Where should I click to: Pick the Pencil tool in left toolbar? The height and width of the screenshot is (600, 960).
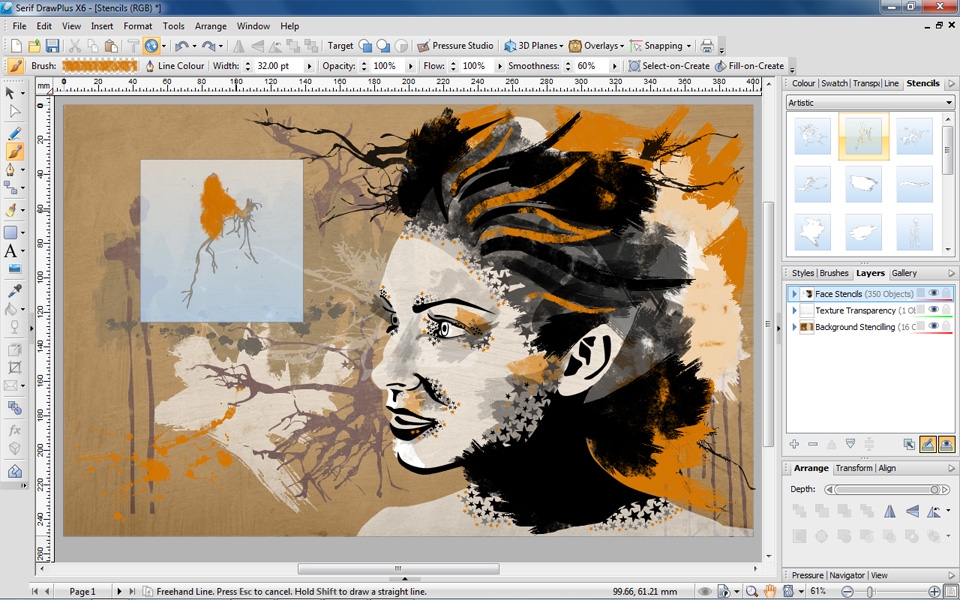click(14, 133)
